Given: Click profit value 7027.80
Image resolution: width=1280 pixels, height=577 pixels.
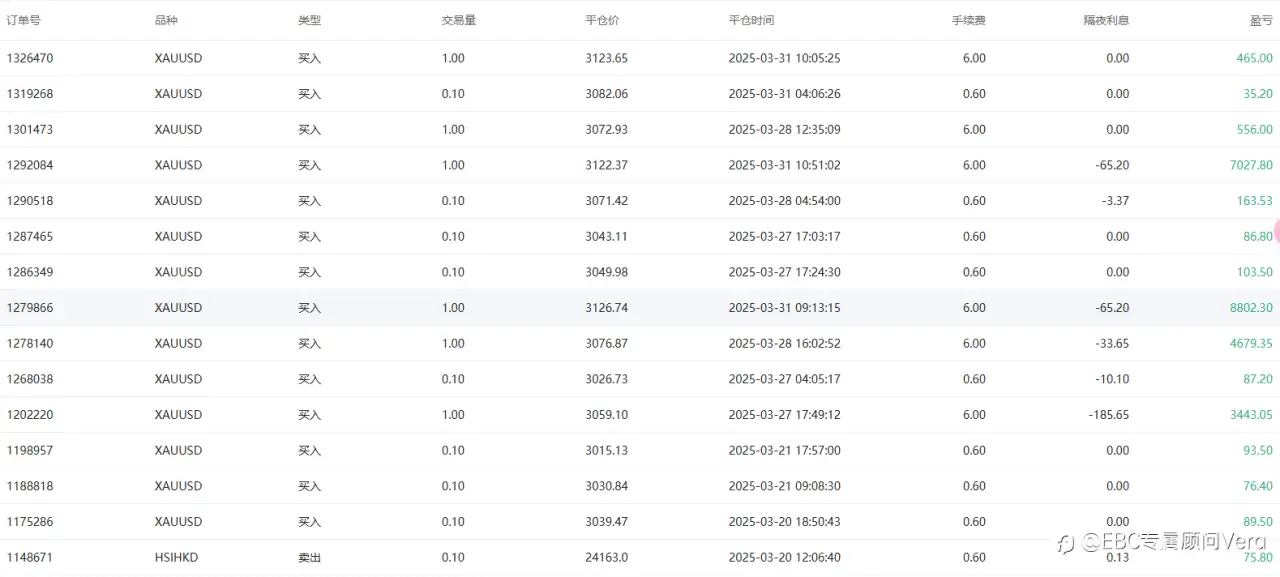Looking at the screenshot, I should [1251, 165].
